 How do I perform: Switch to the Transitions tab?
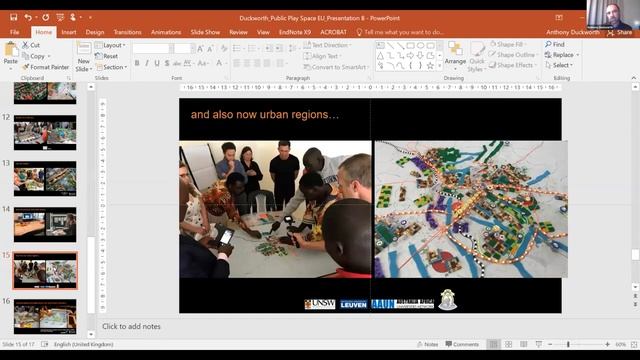[127, 32]
